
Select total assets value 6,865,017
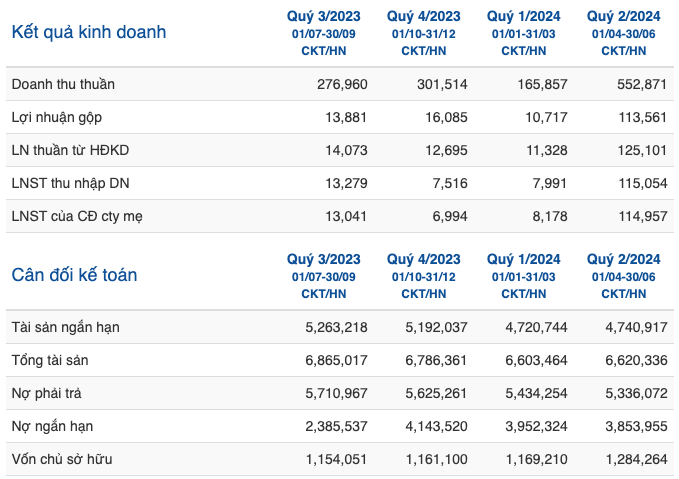336,360
